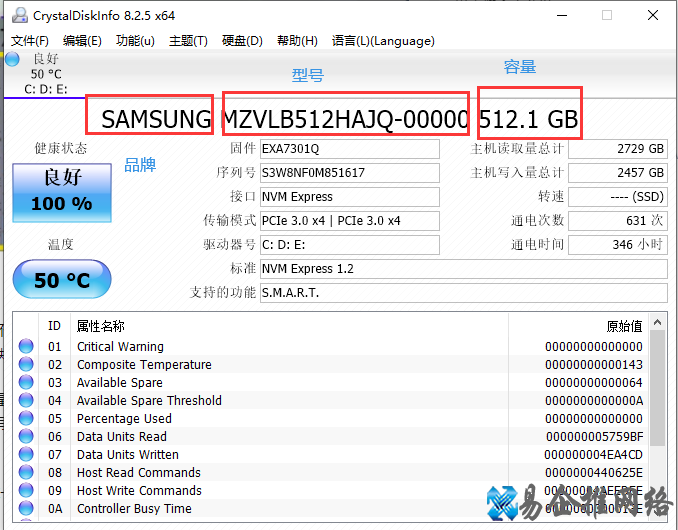The image size is (678, 530).
Task: Click raw value 000000000000A
Action: coord(594,400)
